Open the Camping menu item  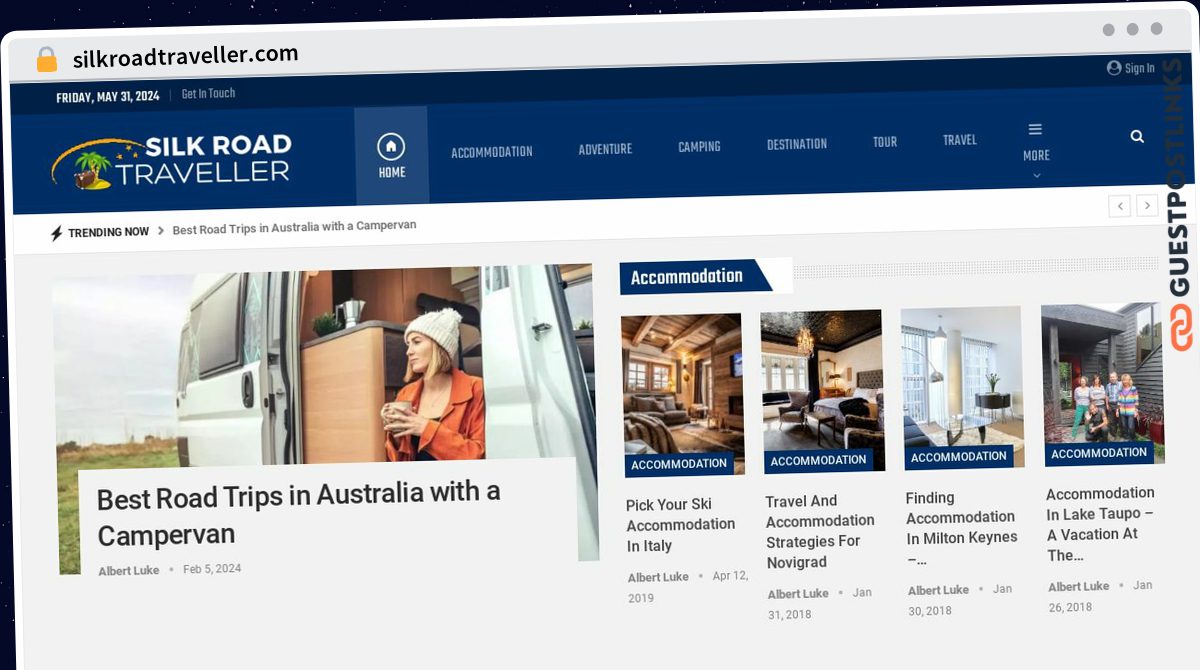(699, 147)
